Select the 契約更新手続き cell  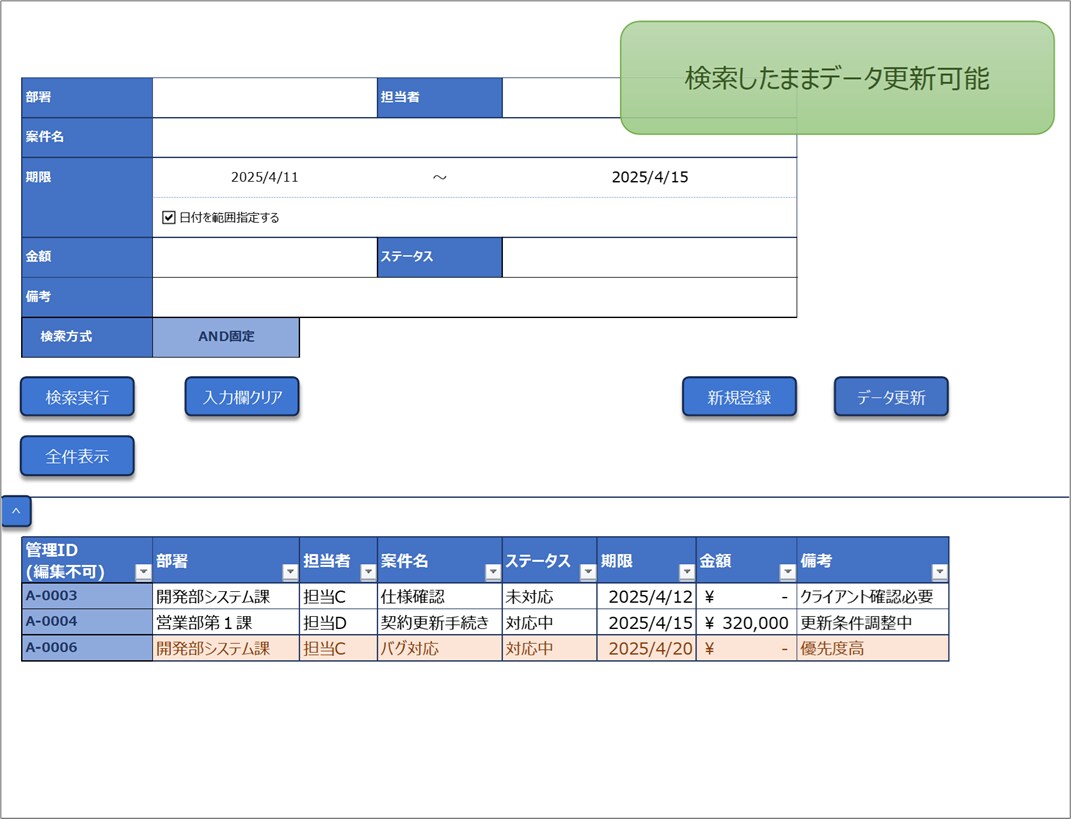(x=440, y=622)
